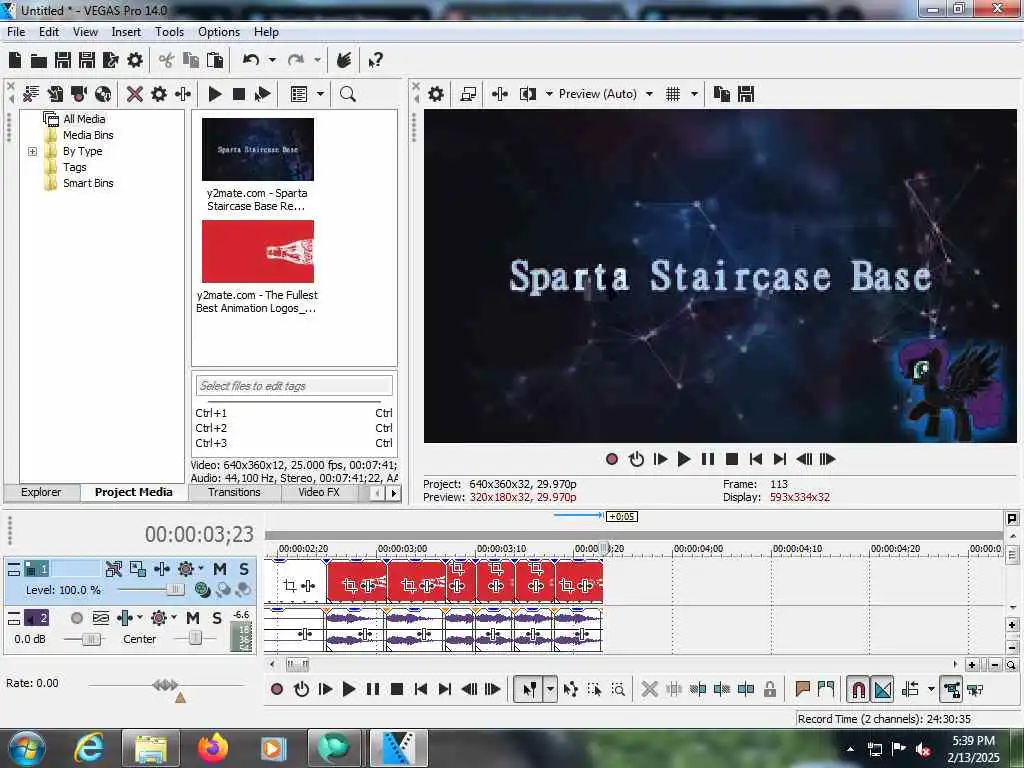Viewport: 1024px width, 768px height.
Task: Delete the timeline selection using the X icon
Action: (x=649, y=689)
